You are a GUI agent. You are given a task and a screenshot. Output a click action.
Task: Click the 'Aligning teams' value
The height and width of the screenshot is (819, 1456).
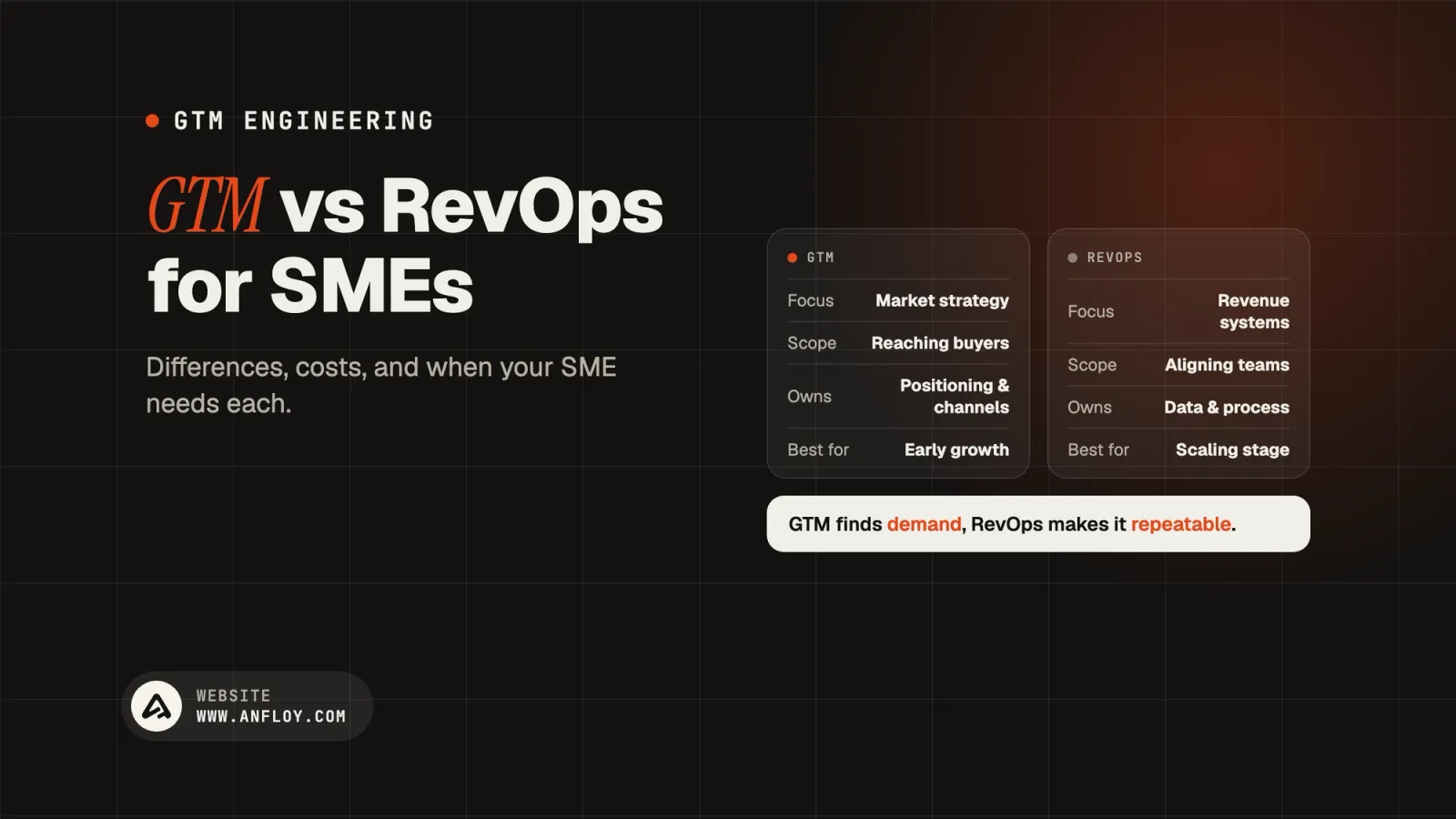click(1227, 365)
